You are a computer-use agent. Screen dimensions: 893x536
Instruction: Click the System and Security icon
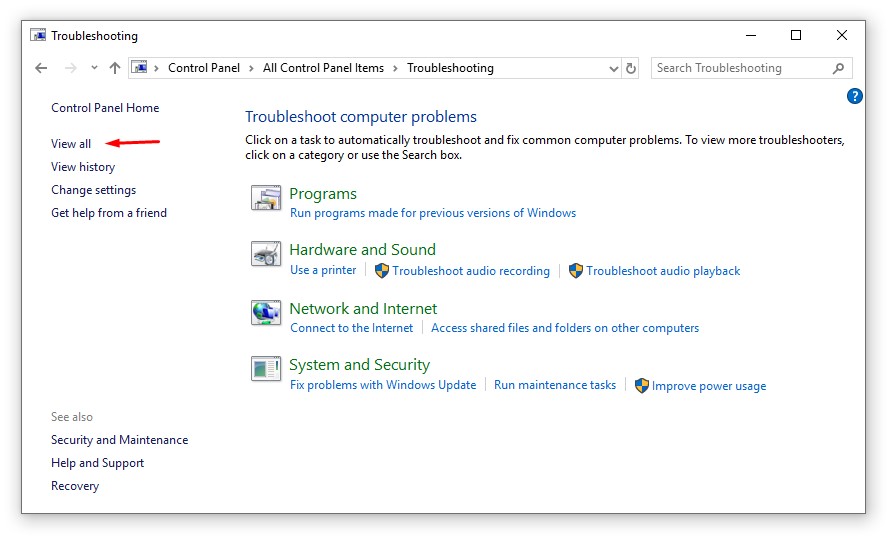coord(265,369)
